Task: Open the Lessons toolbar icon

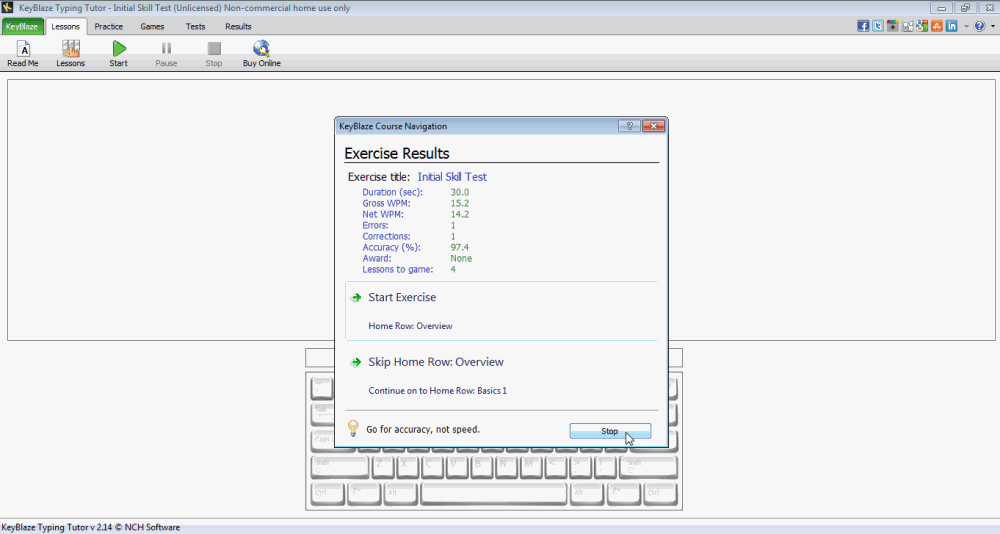Action: coord(70,54)
